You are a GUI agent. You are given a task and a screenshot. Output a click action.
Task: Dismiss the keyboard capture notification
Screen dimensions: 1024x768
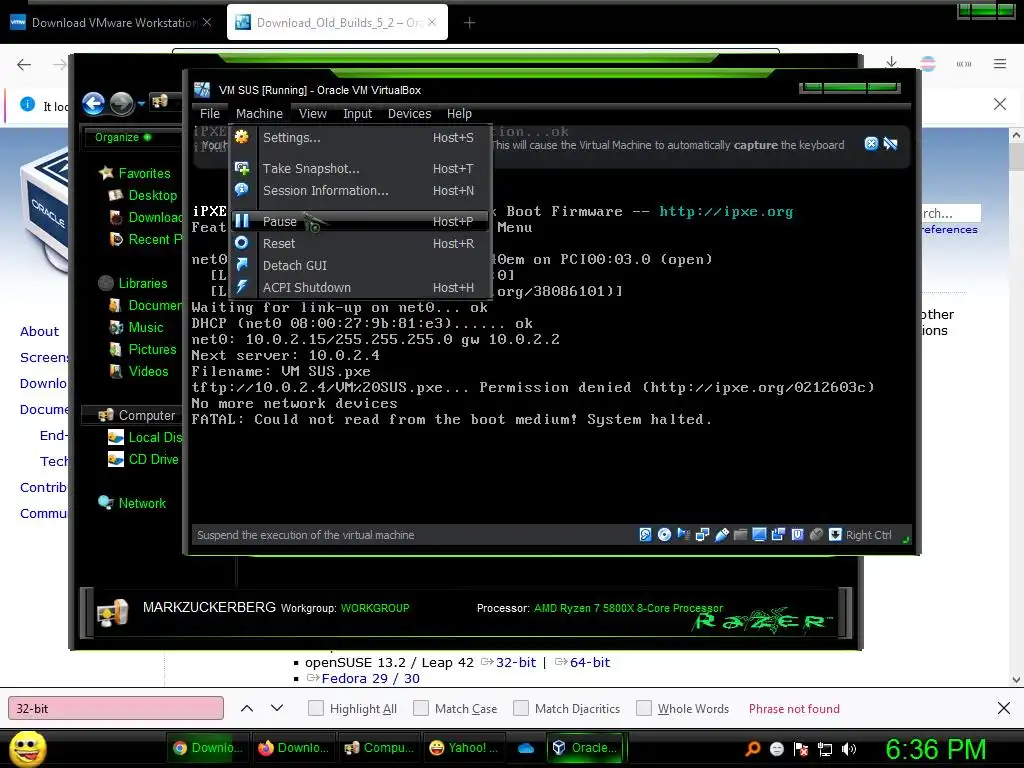[871, 144]
